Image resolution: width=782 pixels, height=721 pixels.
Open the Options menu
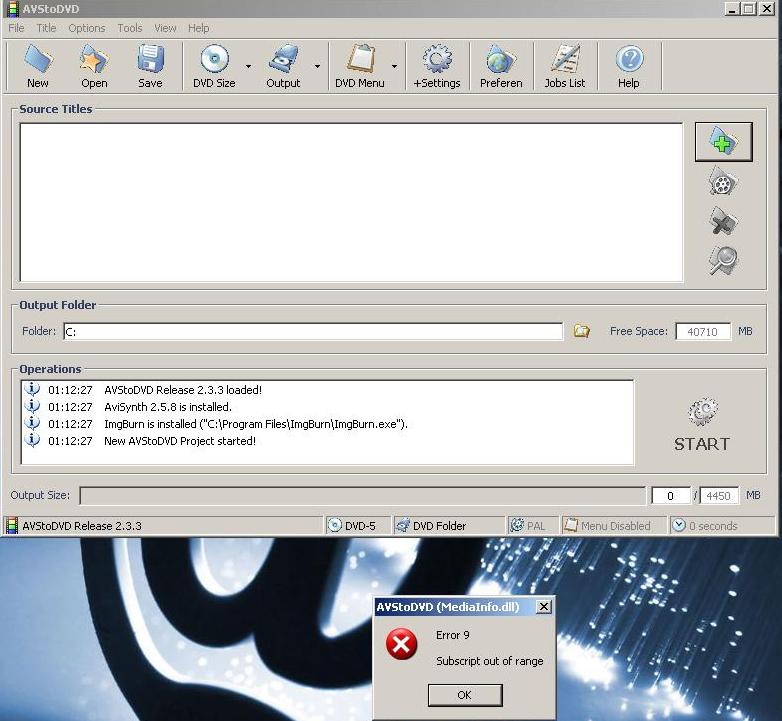87,28
